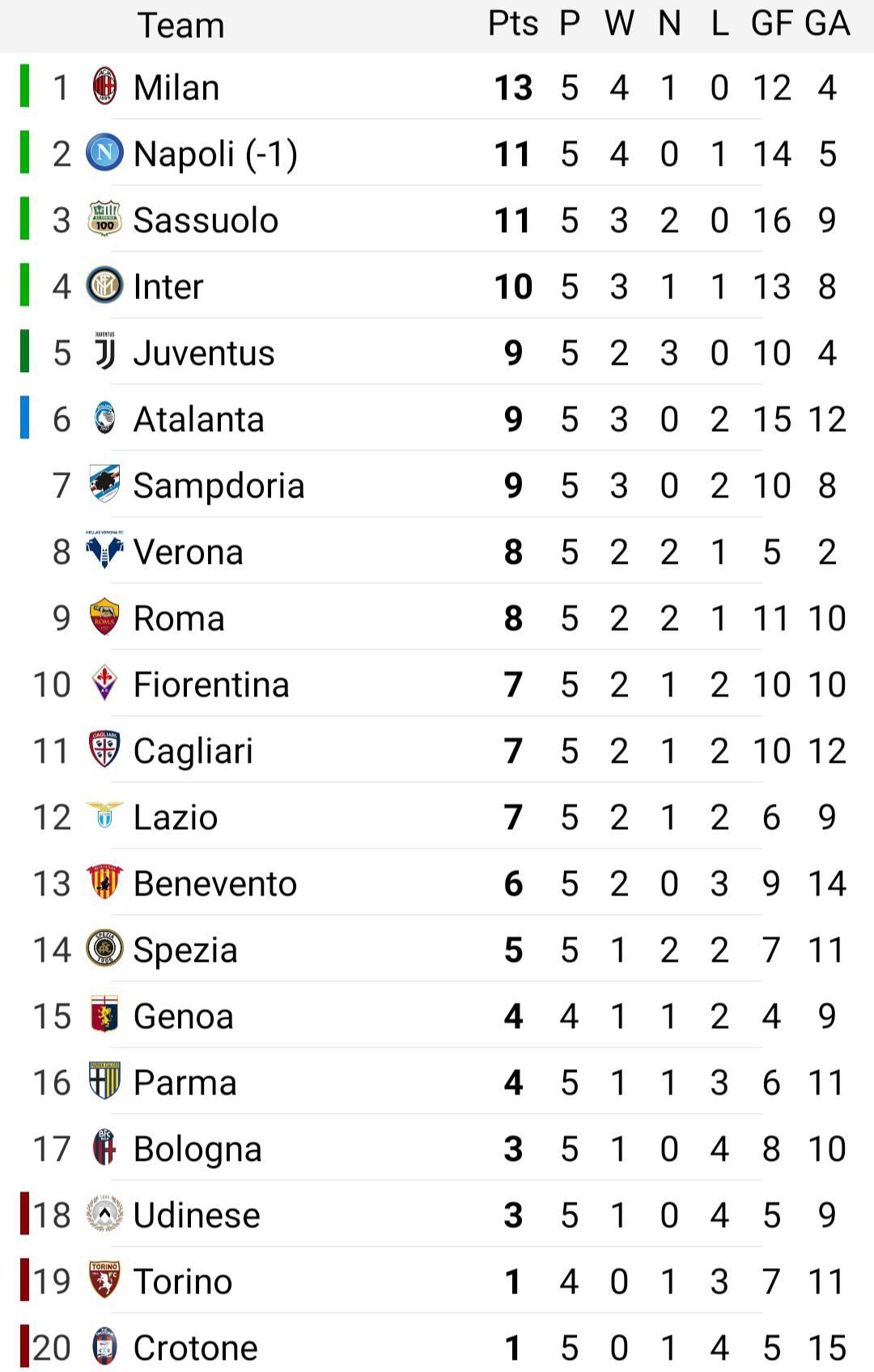Open the Sassuolo club logo

tap(104, 219)
